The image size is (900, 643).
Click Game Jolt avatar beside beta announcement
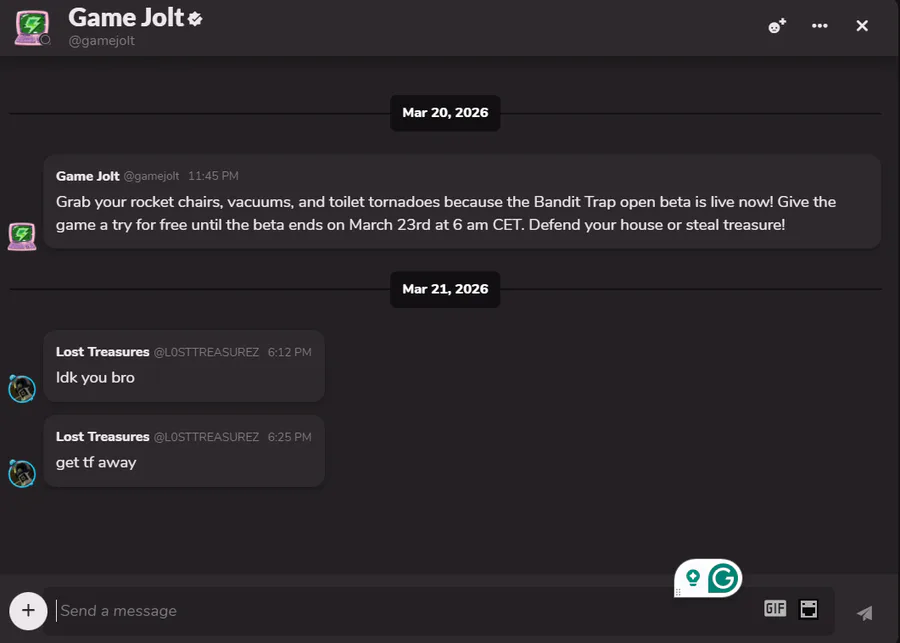(22, 236)
